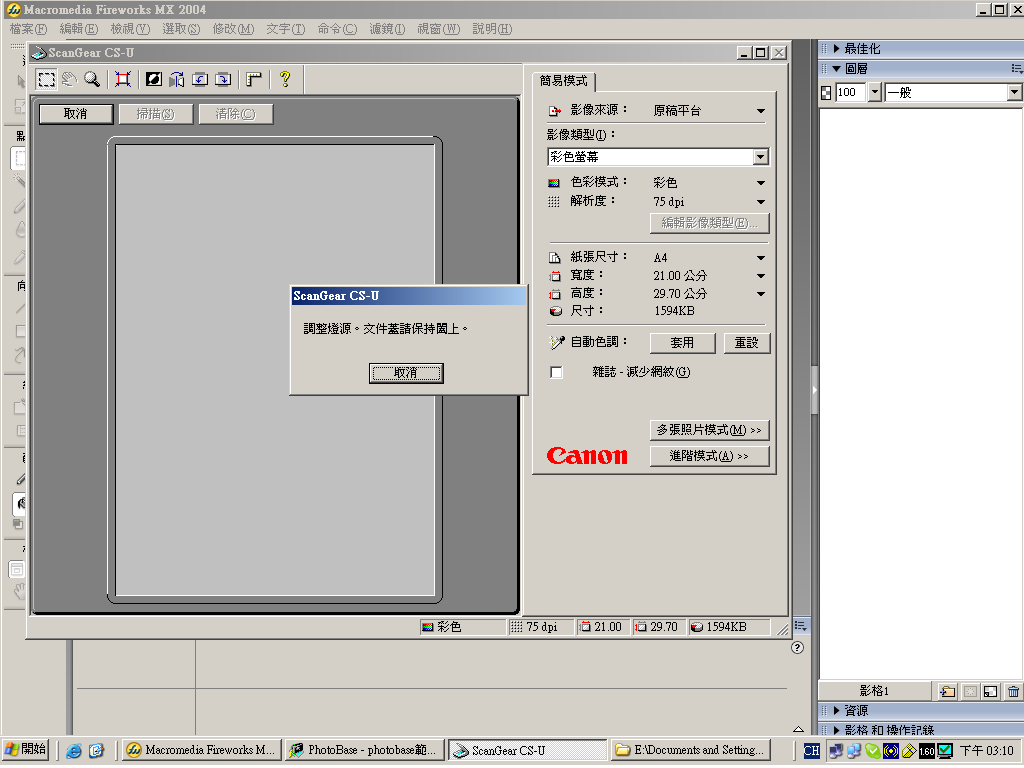Open the A4 paper size dropdown

coord(761,258)
